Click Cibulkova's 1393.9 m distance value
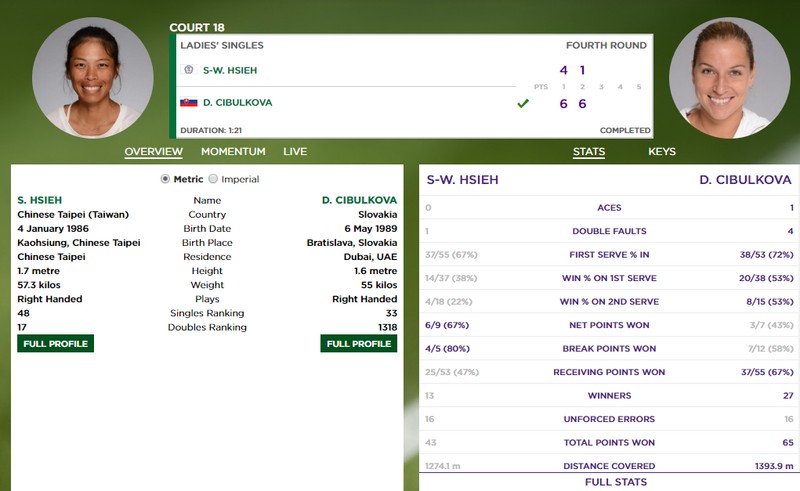 point(774,466)
